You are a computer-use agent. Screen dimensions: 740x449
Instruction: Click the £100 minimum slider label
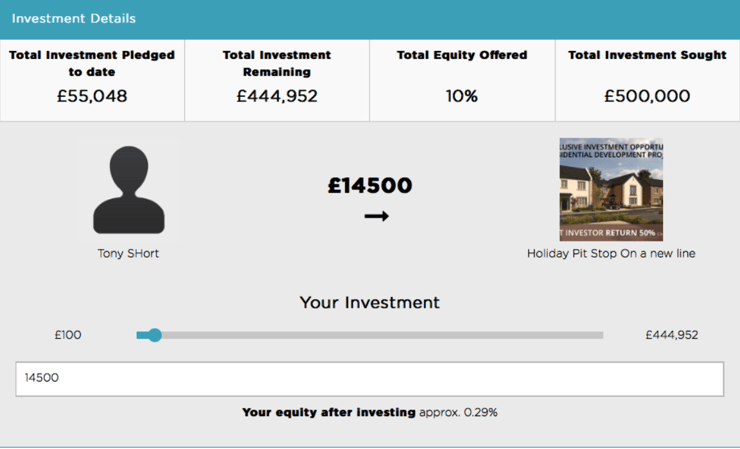click(68, 335)
